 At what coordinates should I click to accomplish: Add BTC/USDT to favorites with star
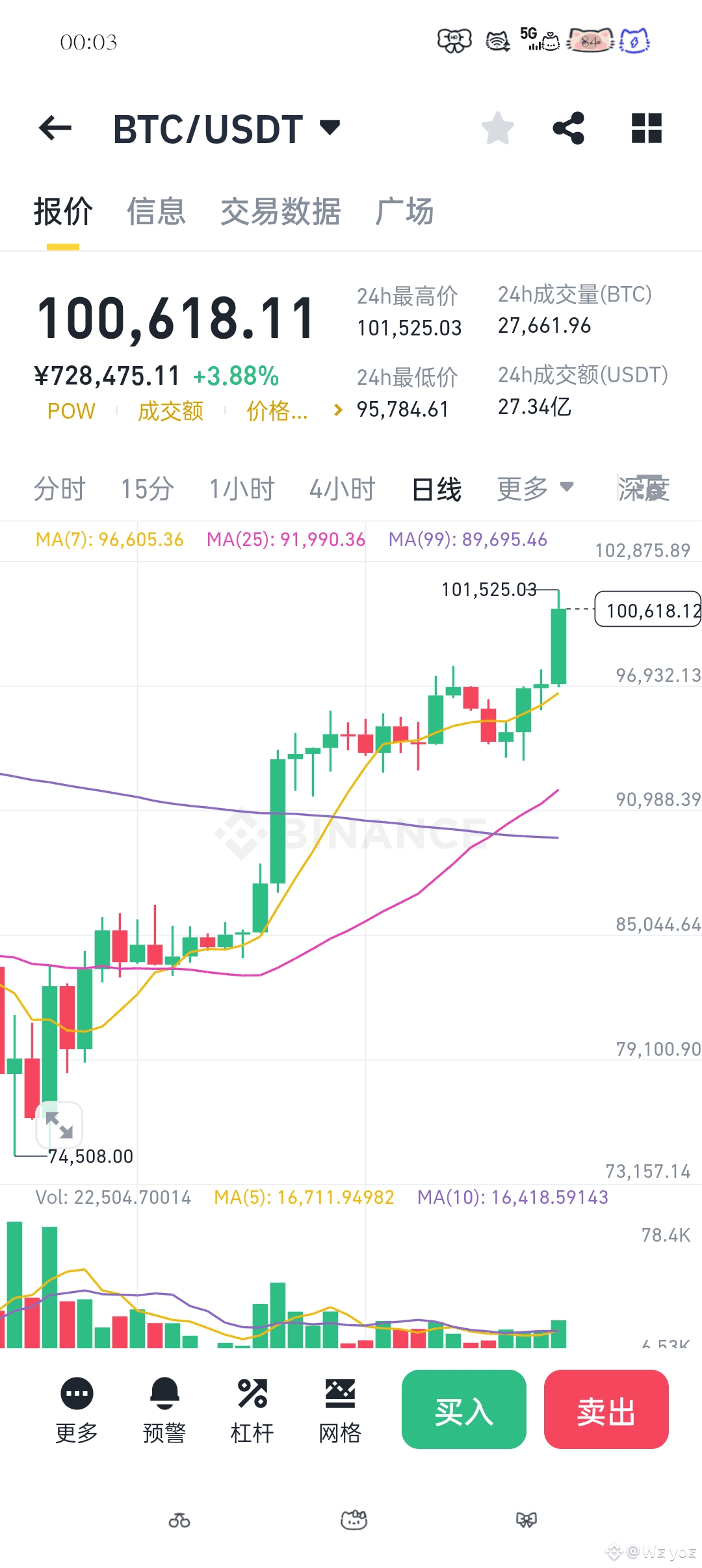coord(498,127)
